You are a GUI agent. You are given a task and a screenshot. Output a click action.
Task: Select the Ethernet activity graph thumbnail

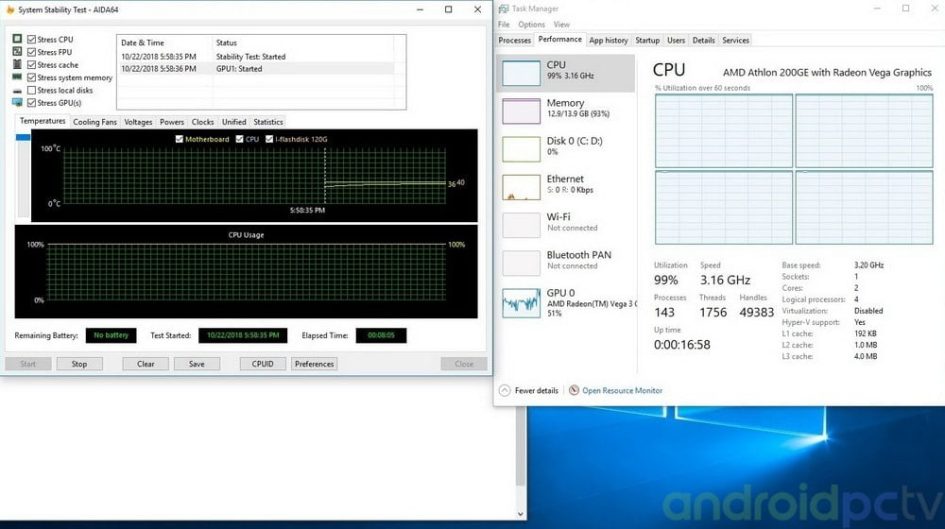click(521, 186)
